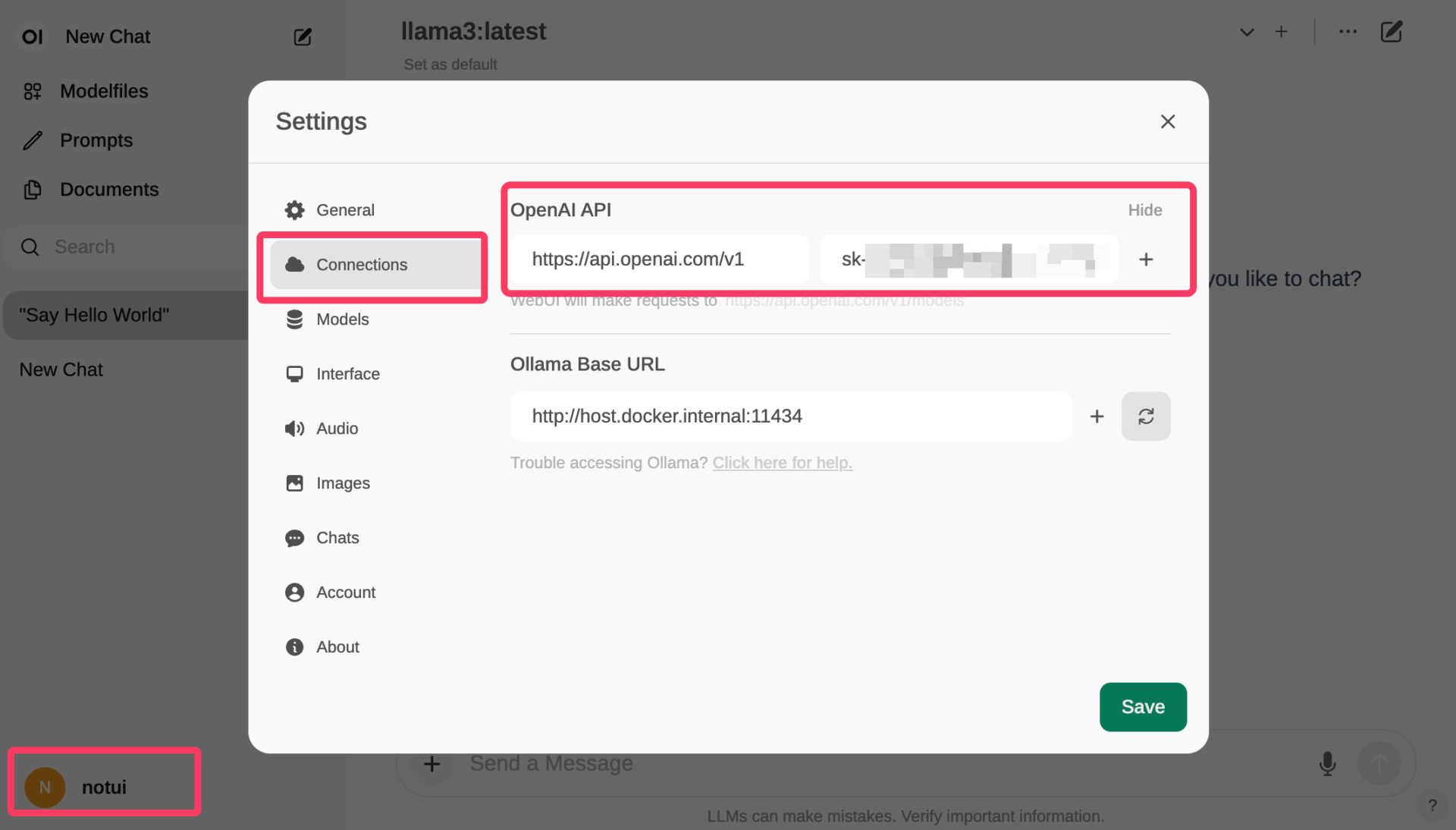Click the Ollama Base URL input field
The image size is (1456, 830).
click(x=790, y=416)
